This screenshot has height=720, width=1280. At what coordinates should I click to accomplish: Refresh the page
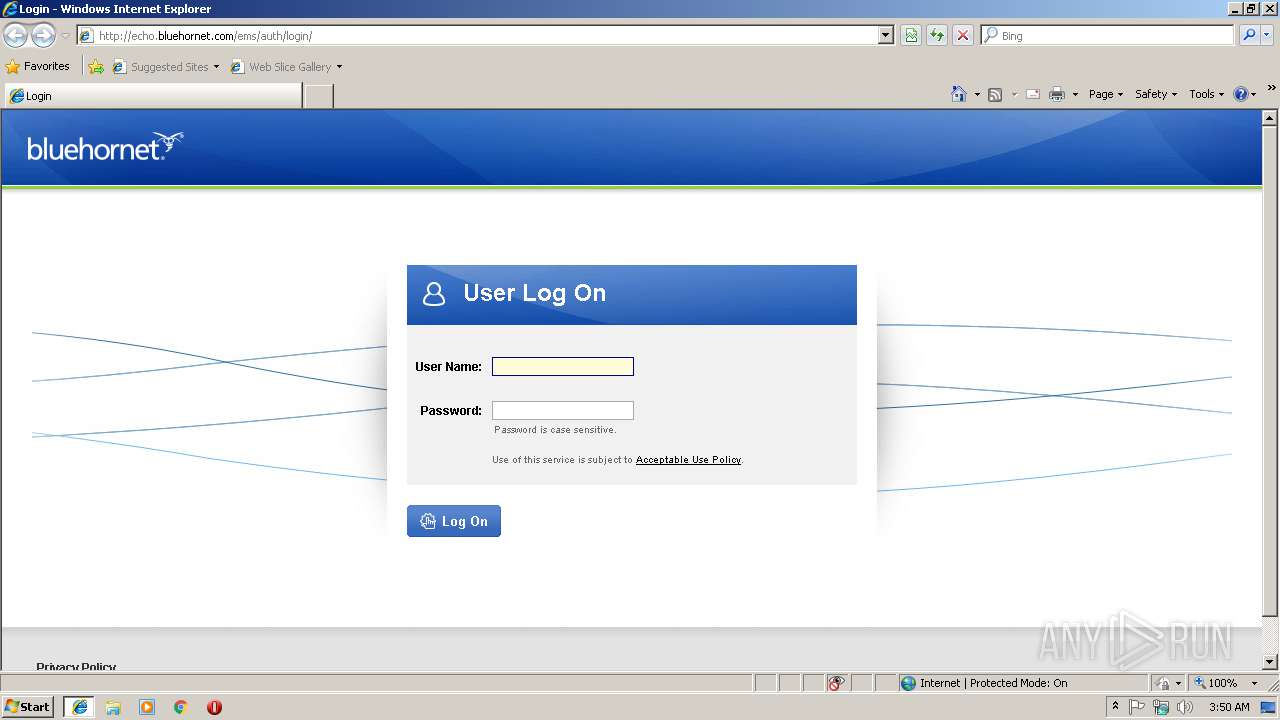click(937, 36)
